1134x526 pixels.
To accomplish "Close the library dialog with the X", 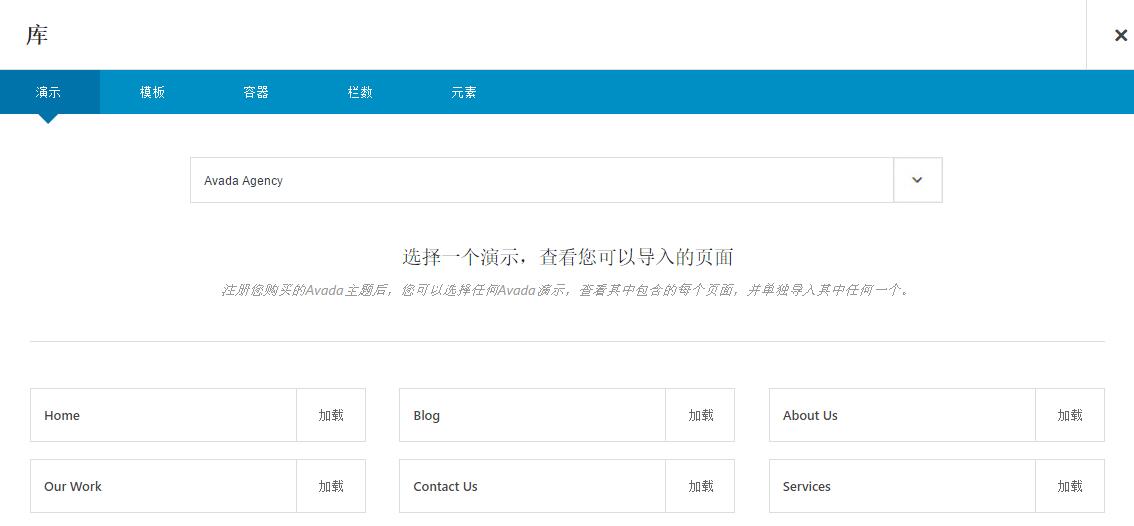I will (x=1120, y=35).
